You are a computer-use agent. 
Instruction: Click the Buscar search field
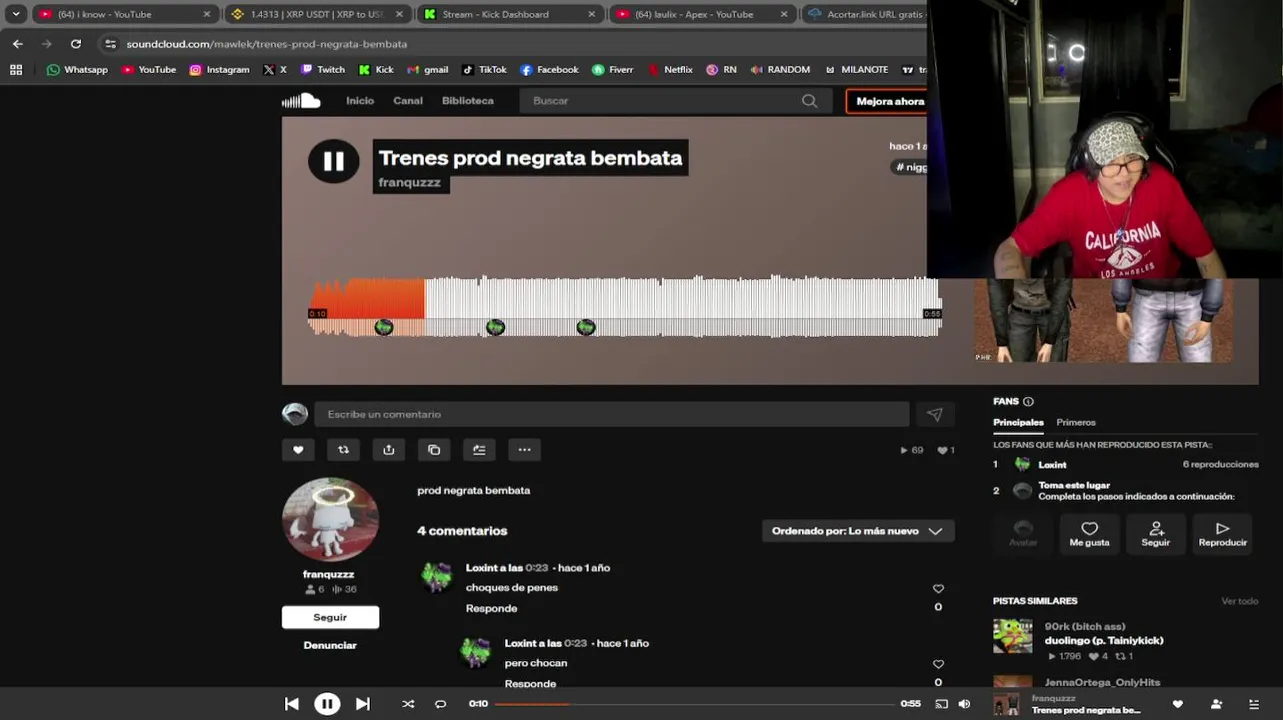tap(675, 101)
